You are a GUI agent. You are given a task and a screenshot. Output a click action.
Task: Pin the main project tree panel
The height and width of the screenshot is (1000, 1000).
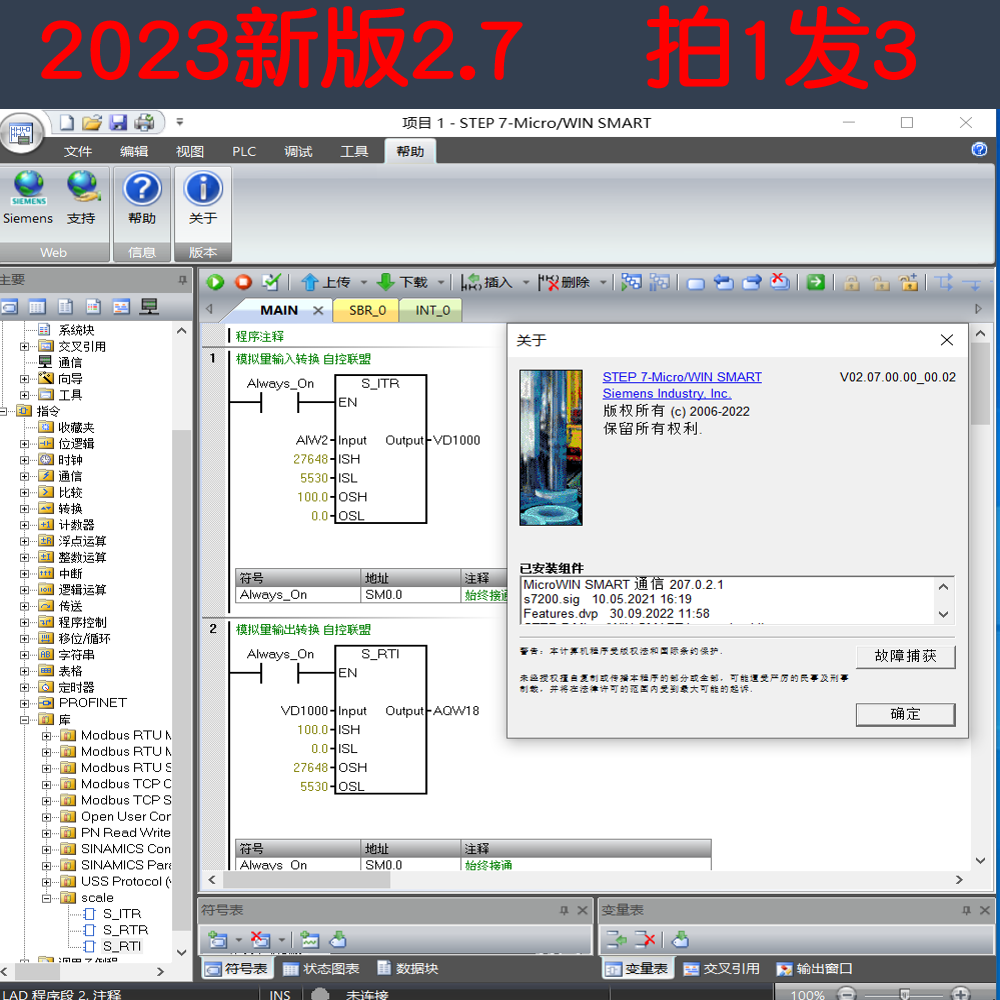click(182, 280)
